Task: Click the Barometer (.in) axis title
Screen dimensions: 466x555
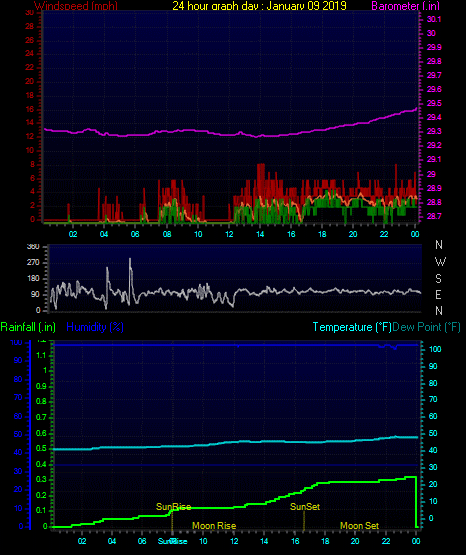Action: [x=405, y=6]
